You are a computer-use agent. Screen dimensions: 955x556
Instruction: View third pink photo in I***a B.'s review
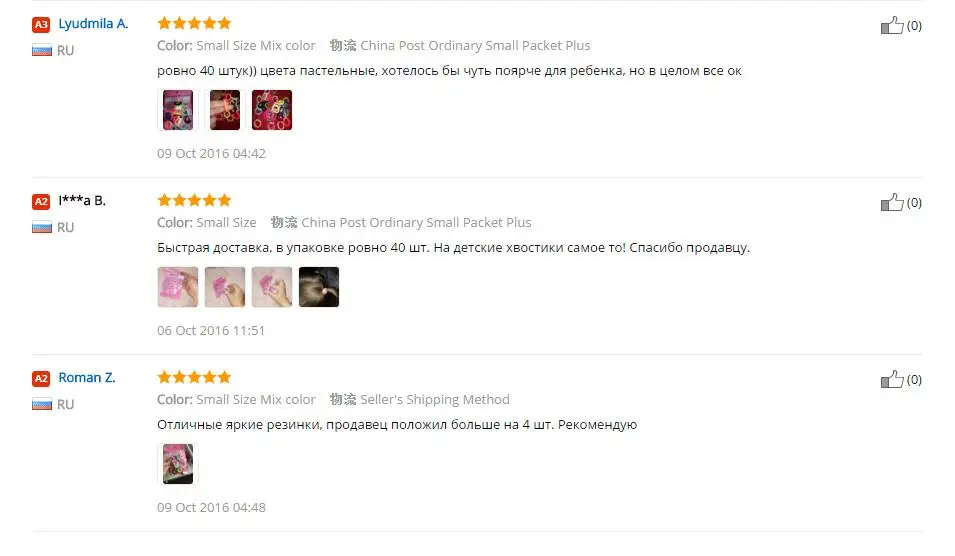pos(272,287)
